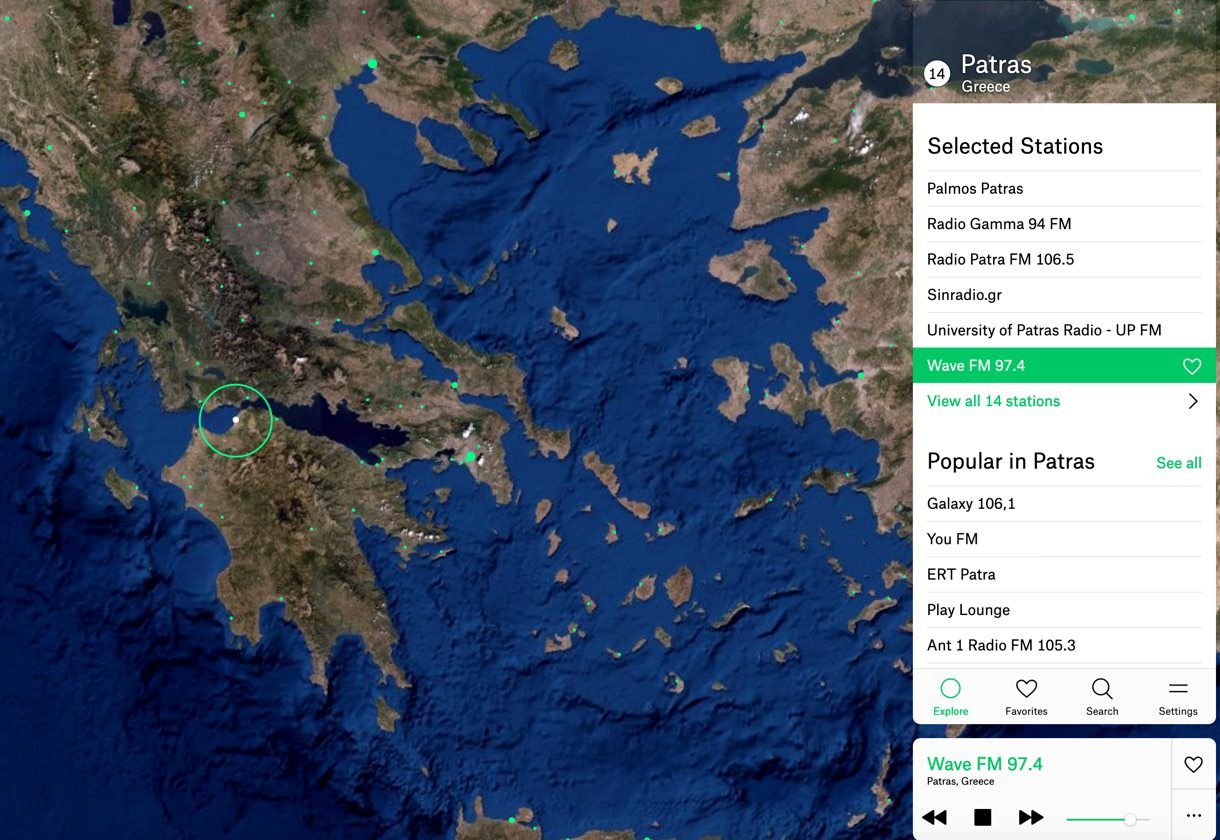
Task: Stop playback of Wave FM 97.4
Action: (x=982, y=817)
